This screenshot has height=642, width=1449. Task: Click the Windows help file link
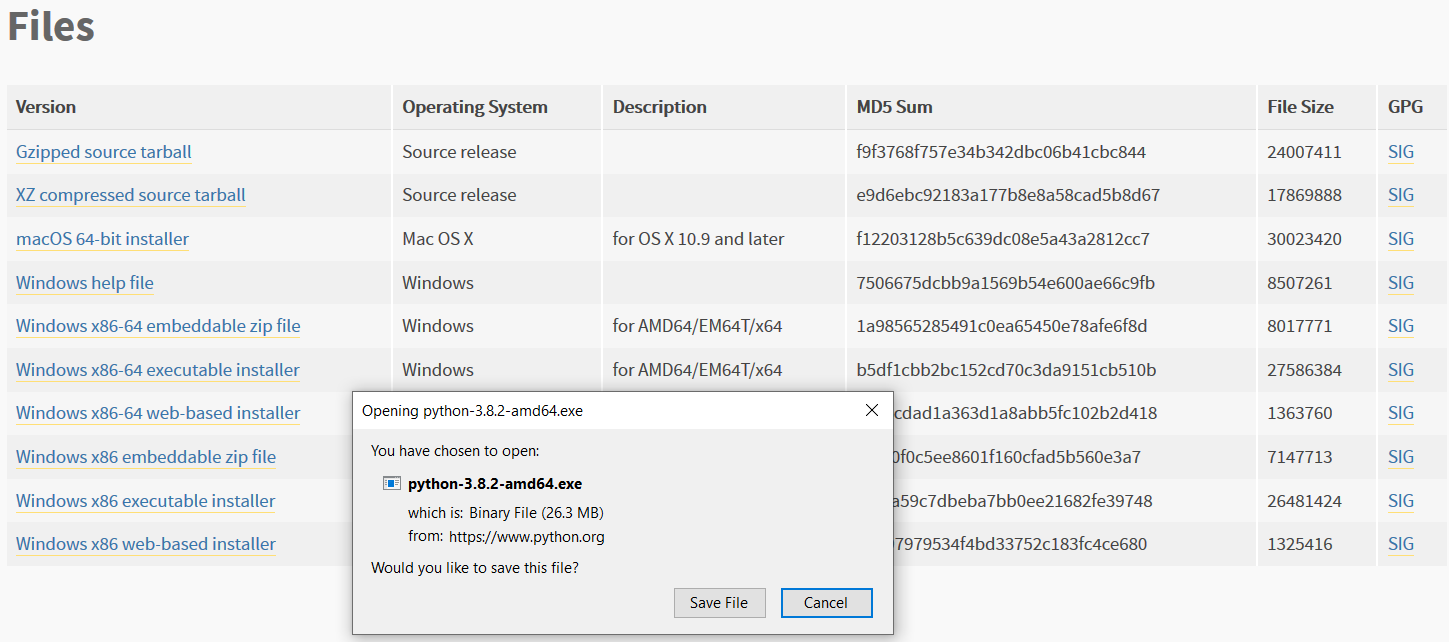pyautogui.click(x=85, y=283)
